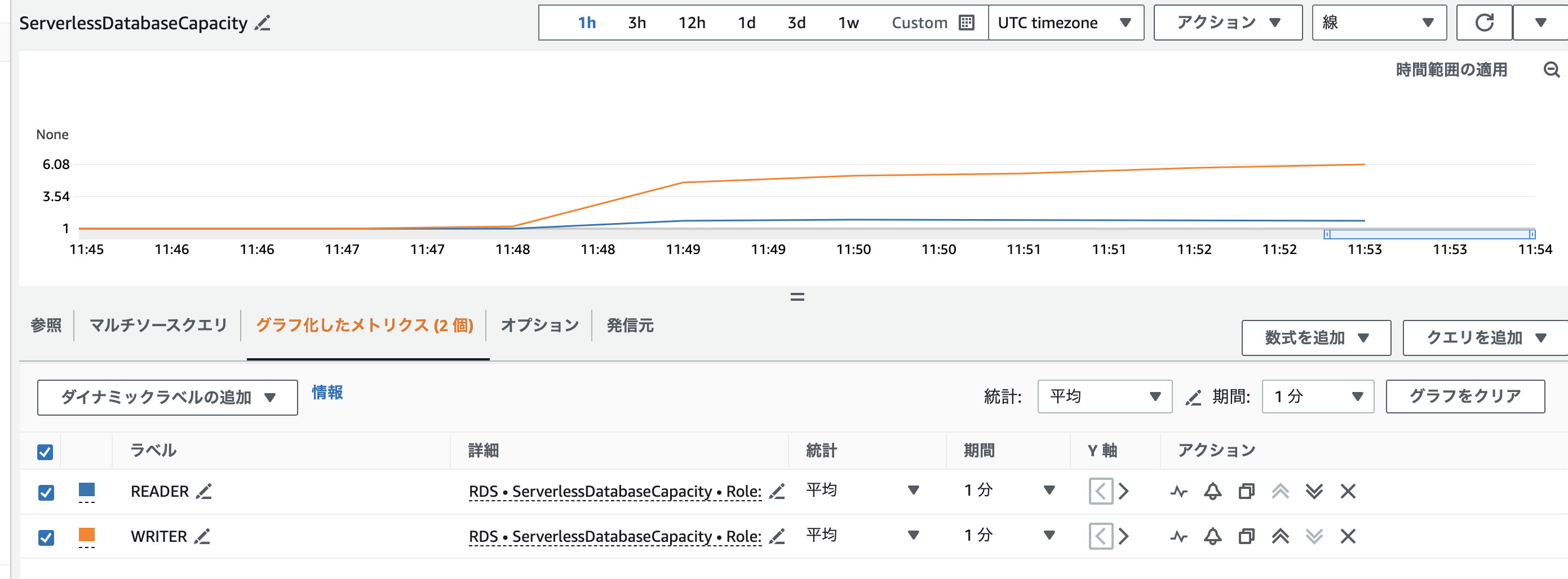The height and width of the screenshot is (579, 1568).
Task: Select the 3h time range
Action: tap(637, 23)
